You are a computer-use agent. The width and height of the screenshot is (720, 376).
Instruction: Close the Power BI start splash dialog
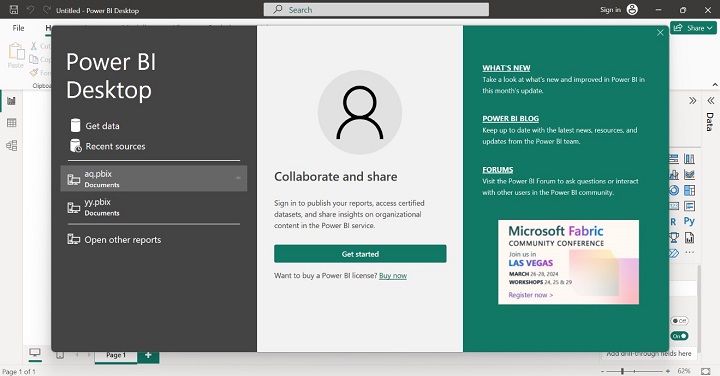coord(660,33)
